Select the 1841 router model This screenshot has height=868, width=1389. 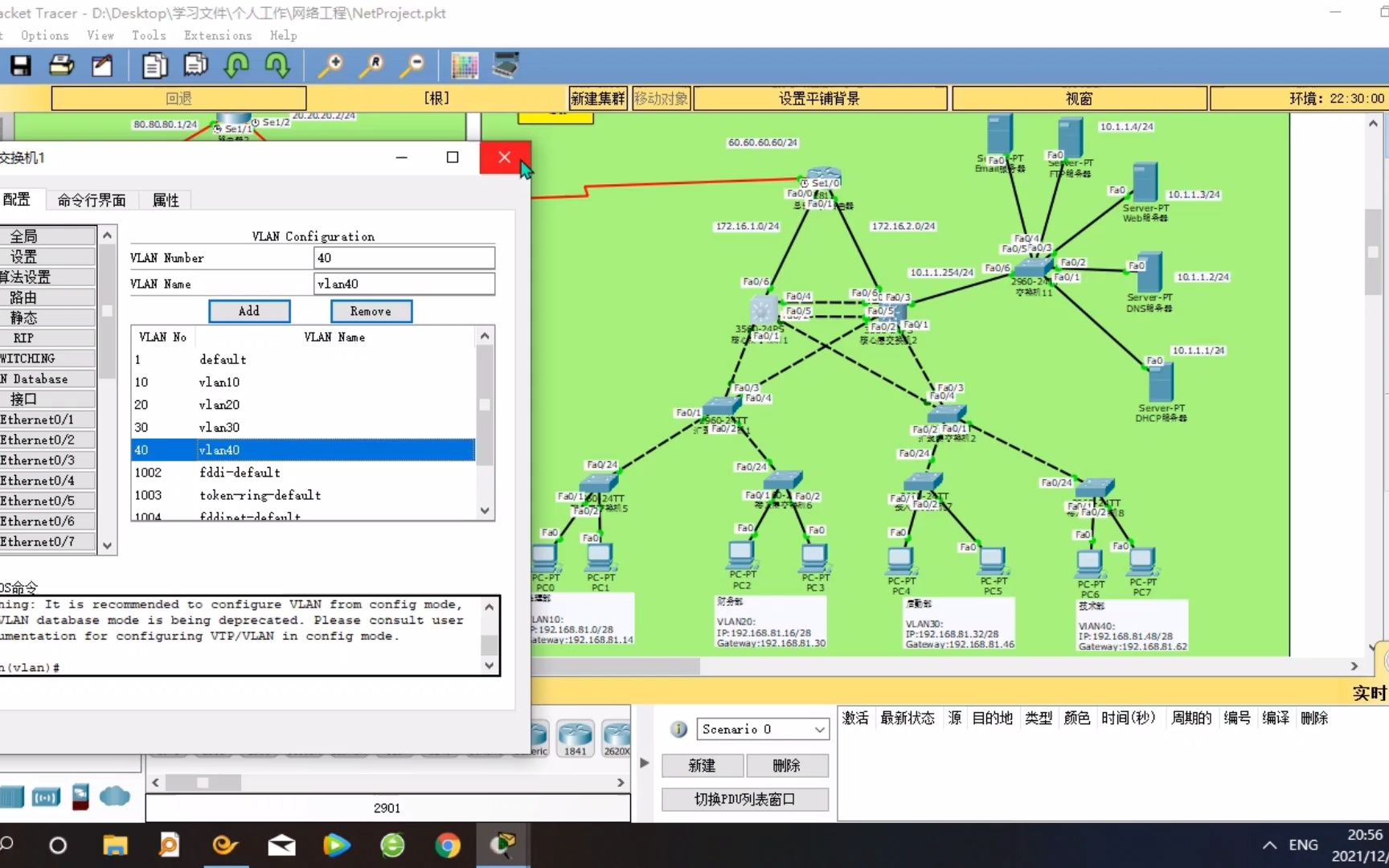(x=576, y=739)
